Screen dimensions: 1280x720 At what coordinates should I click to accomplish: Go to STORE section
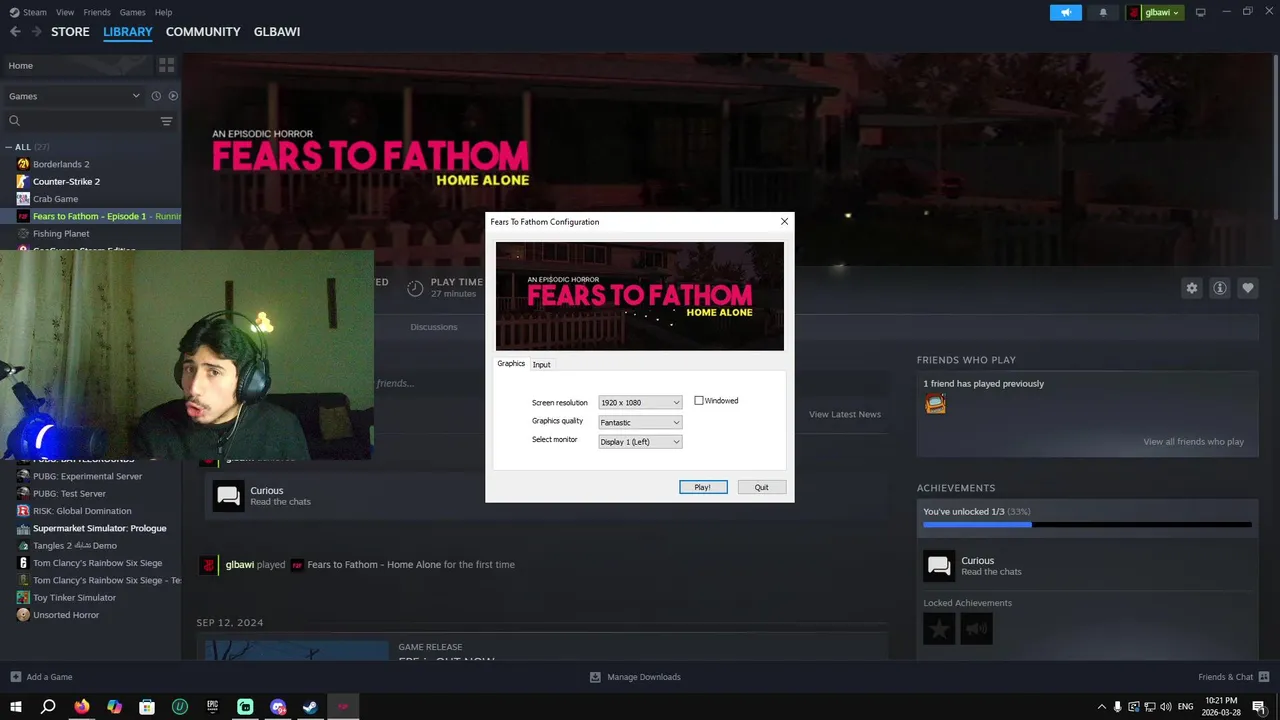click(70, 32)
